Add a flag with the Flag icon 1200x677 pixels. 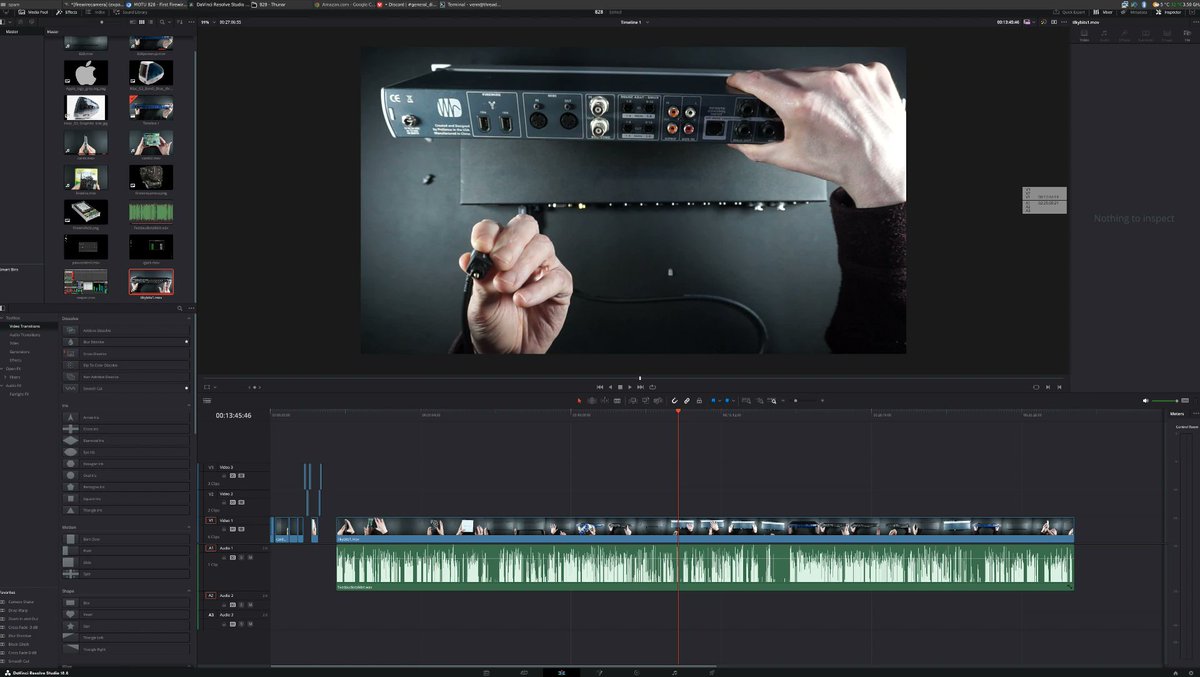[713, 400]
